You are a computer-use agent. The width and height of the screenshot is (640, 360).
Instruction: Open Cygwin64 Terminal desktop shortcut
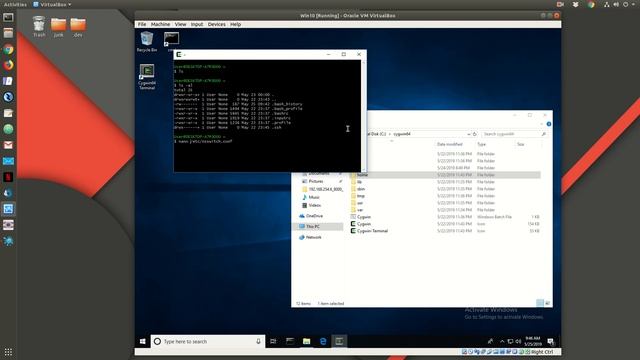tap(147, 77)
